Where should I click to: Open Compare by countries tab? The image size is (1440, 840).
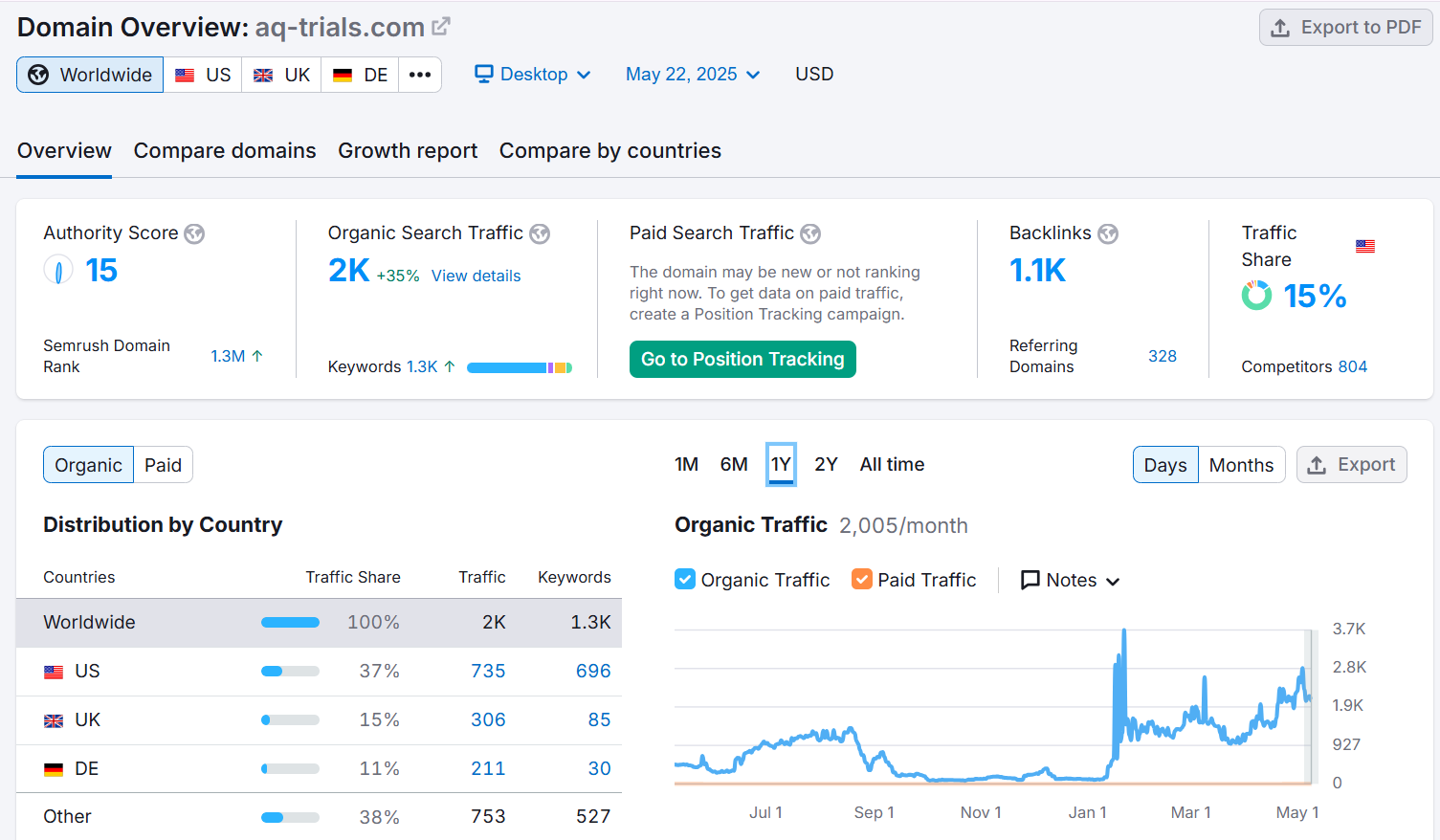click(610, 151)
